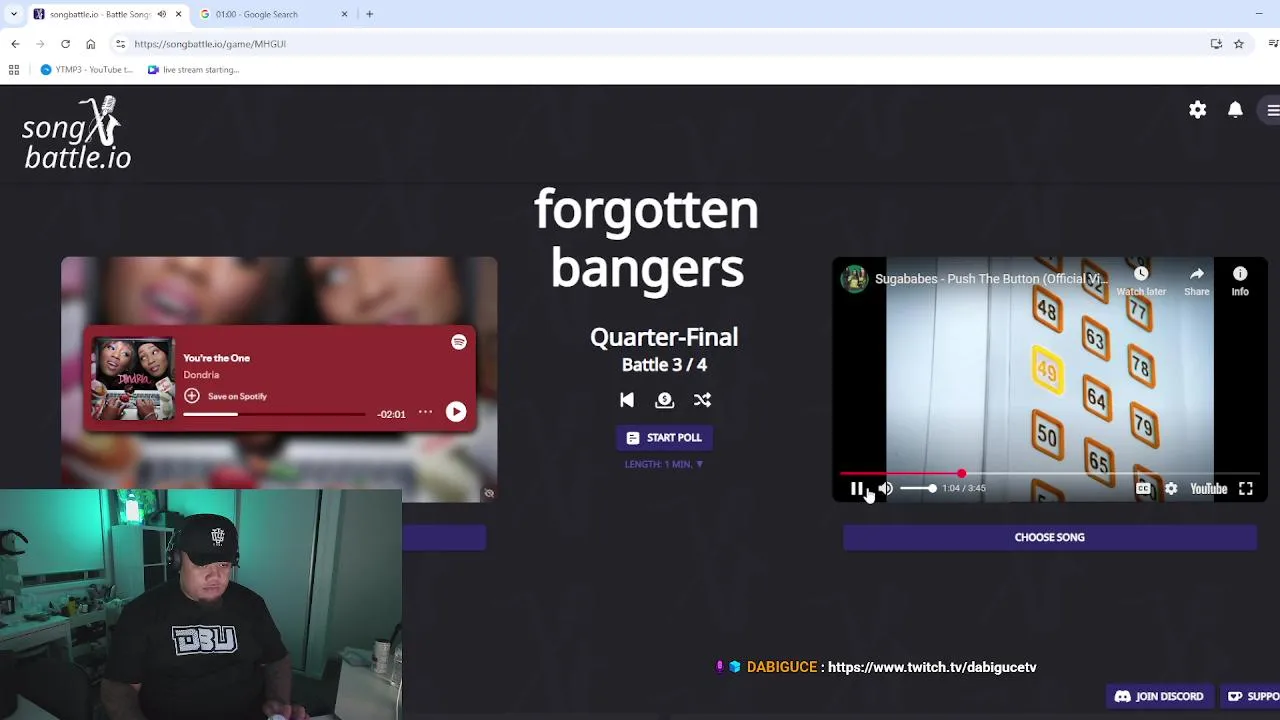Open the You're the One album cover
The height and width of the screenshot is (720, 1280).
(133, 378)
